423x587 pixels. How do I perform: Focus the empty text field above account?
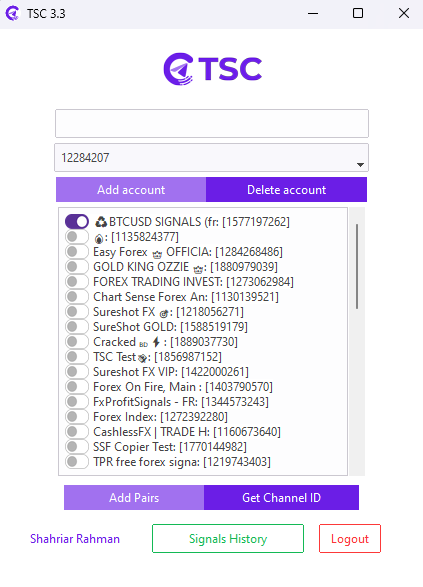pyautogui.click(x=212, y=124)
